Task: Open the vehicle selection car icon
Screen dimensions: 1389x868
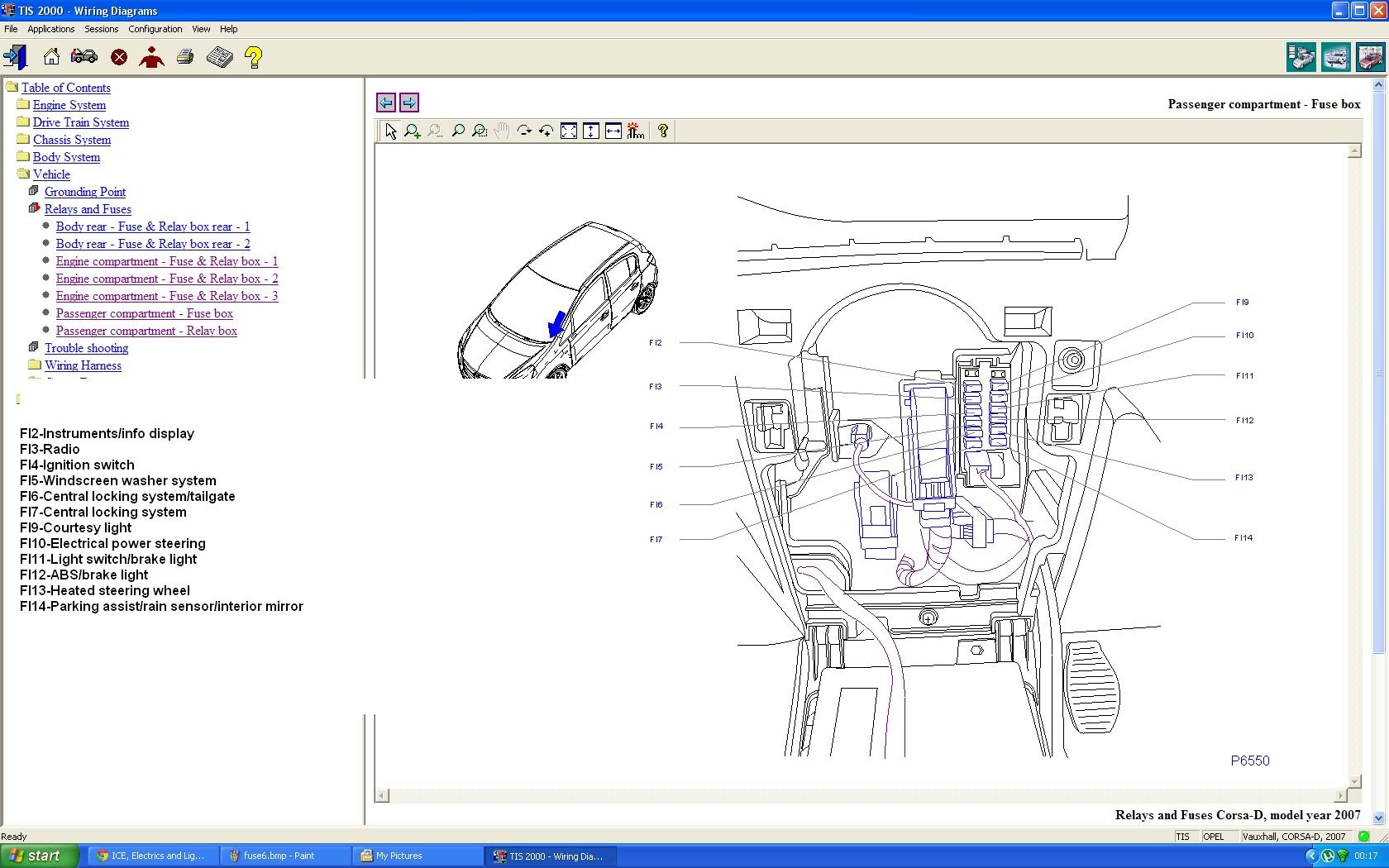Action: [84, 56]
